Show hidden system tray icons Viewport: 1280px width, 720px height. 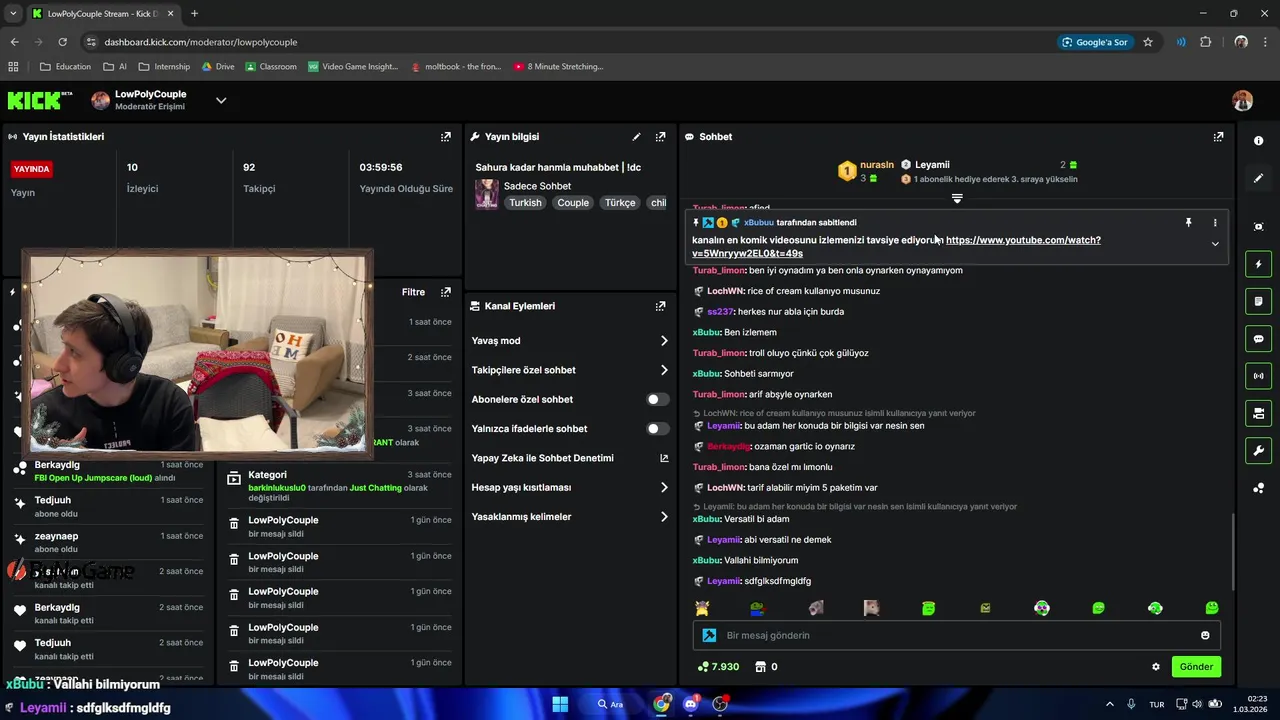click(1109, 704)
